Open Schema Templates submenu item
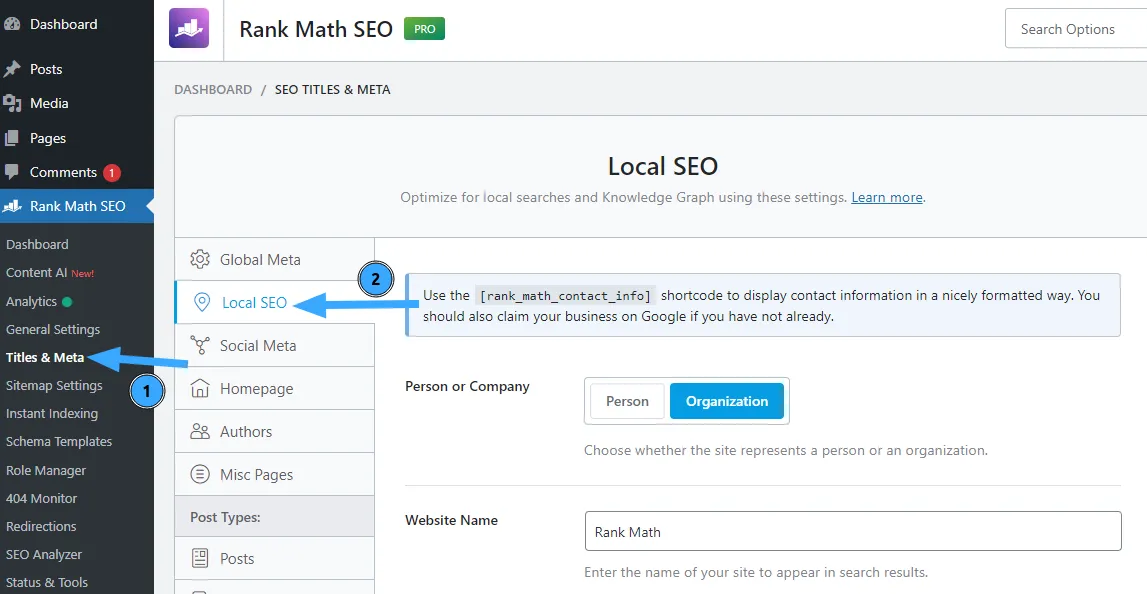 59,442
